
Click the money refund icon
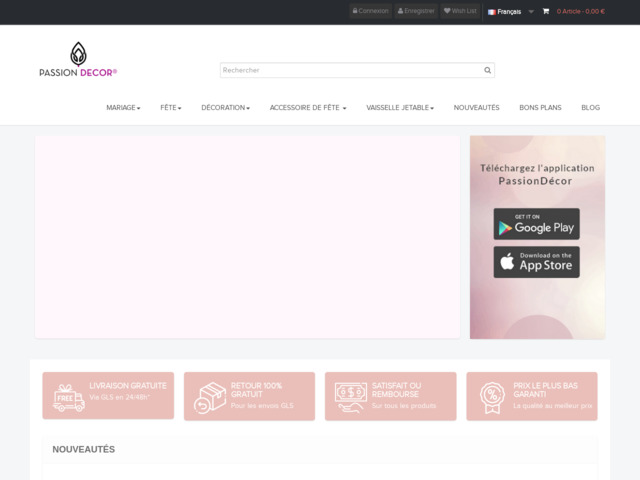tap(351, 396)
